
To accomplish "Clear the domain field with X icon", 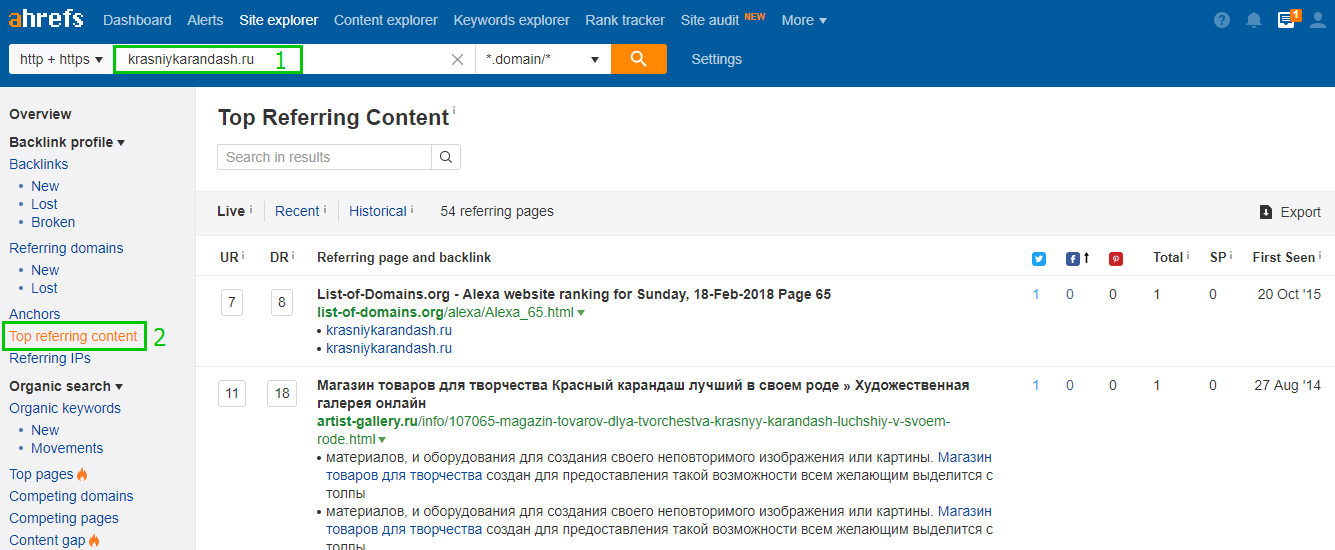I will [x=458, y=59].
